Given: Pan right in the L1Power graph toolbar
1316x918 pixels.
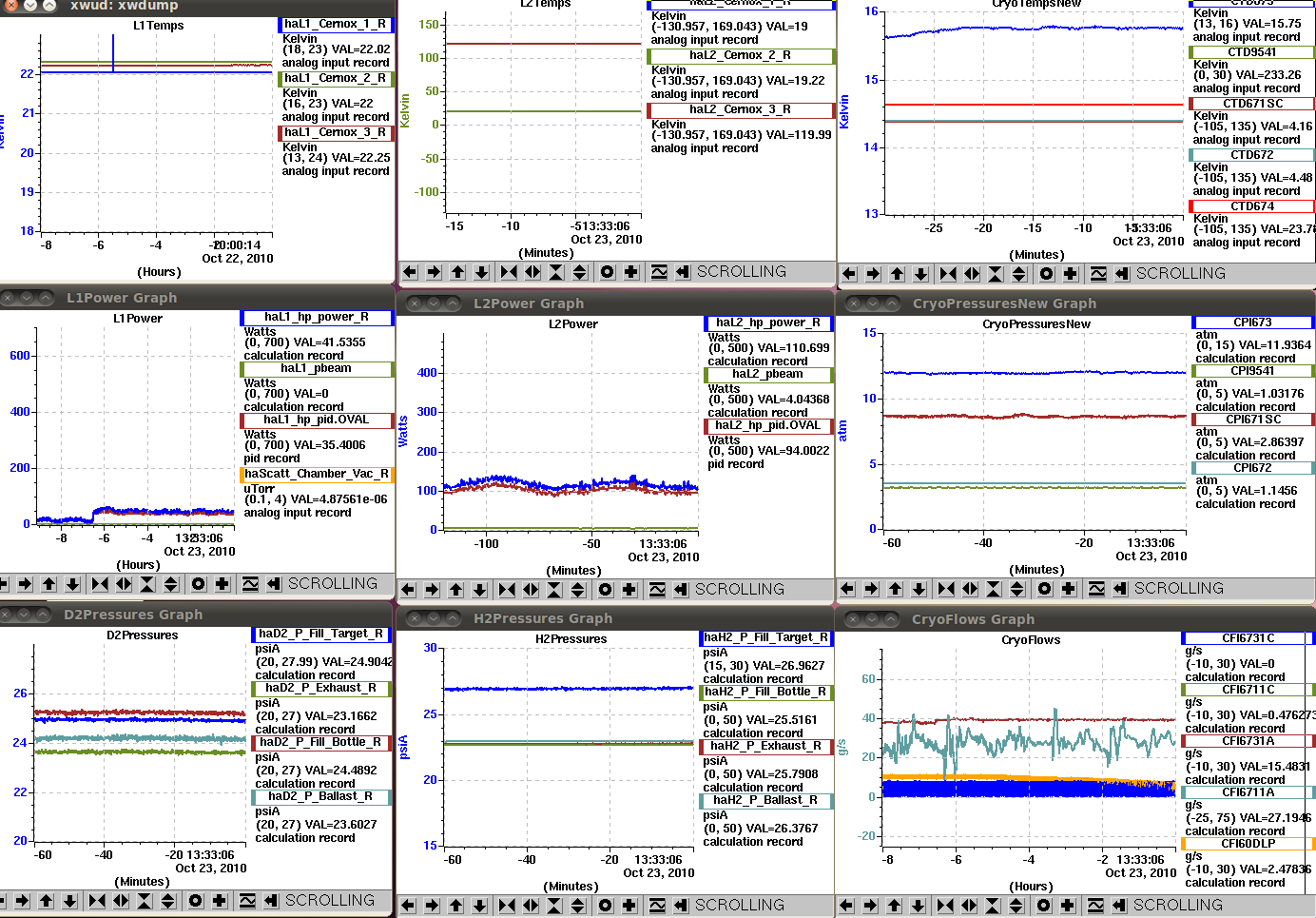Looking at the screenshot, I should tap(25, 584).
